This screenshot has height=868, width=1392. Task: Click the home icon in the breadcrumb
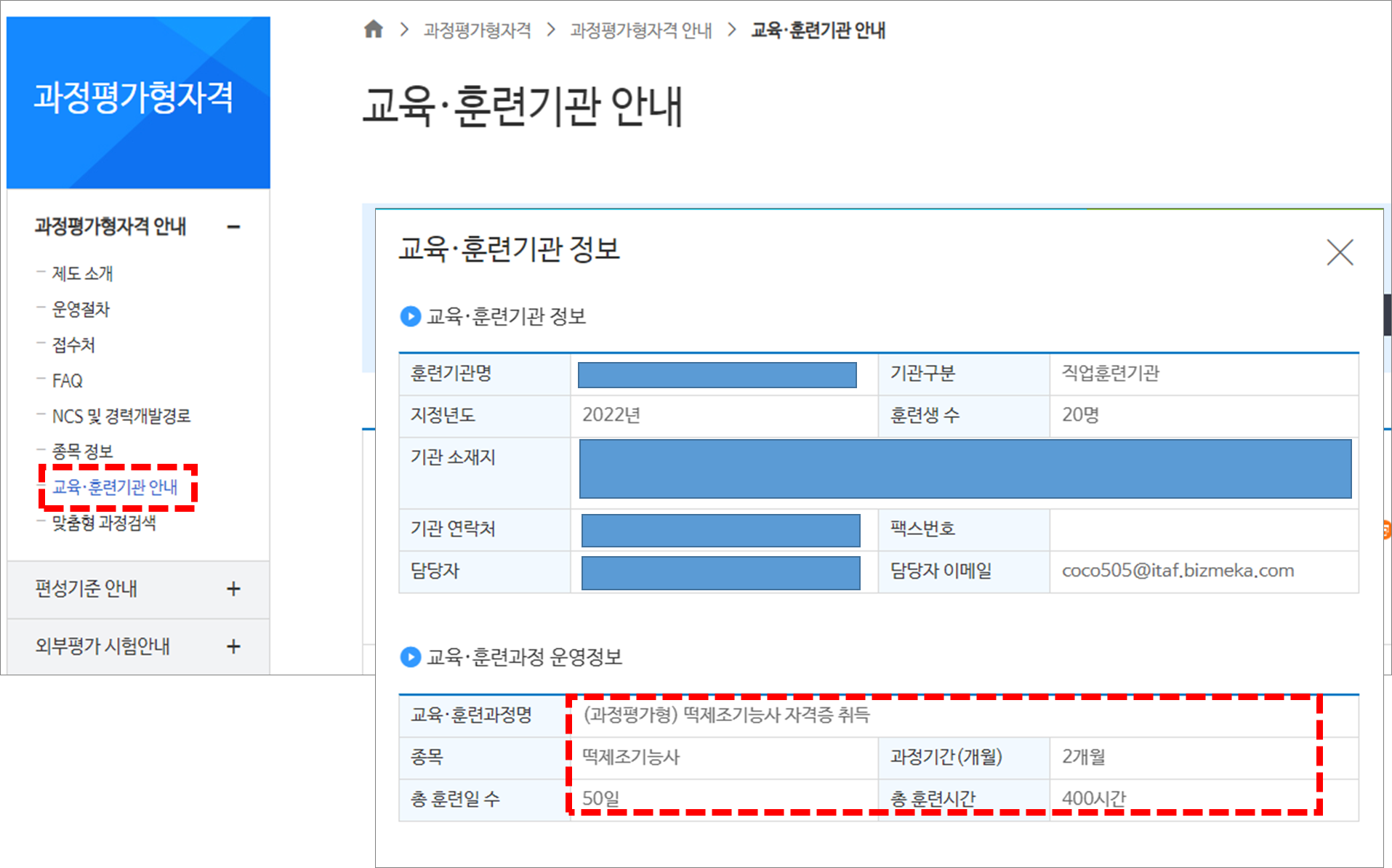[374, 30]
